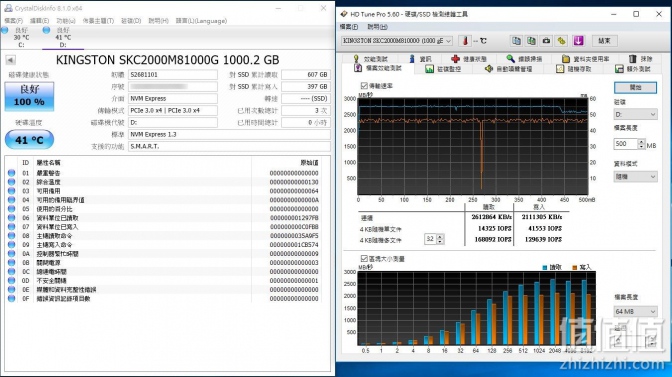Viewport: 672px width, 377px height.
Task: Click the CrystalDiskInfo title bar app icon
Action: tap(8, 8)
